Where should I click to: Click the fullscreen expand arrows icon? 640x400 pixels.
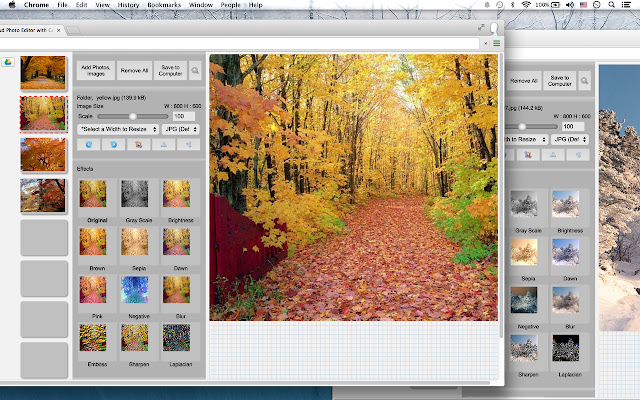point(481,27)
